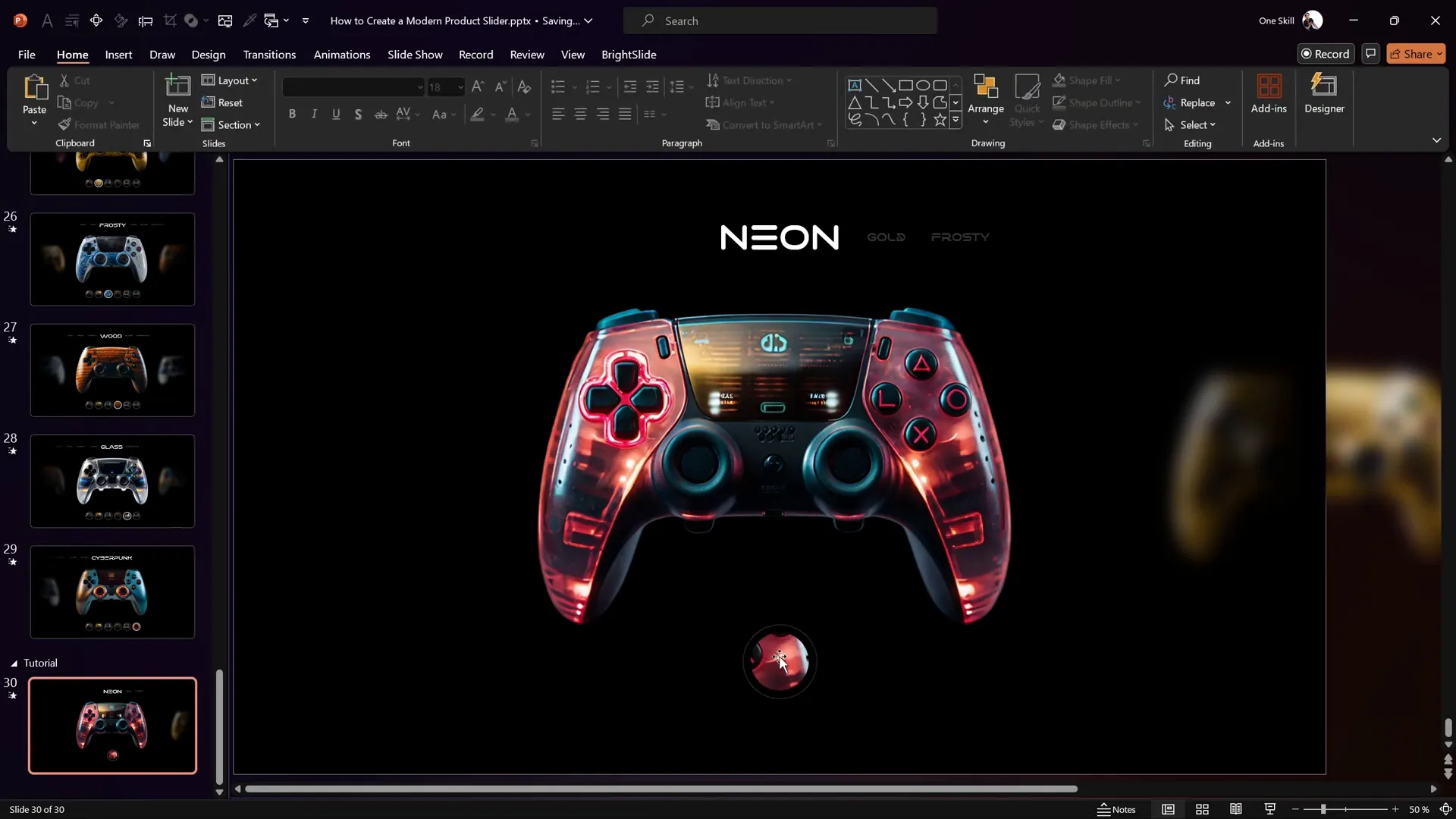Collapse the Tutorial section
Image resolution: width=1456 pixels, height=819 pixels.
tap(14, 663)
